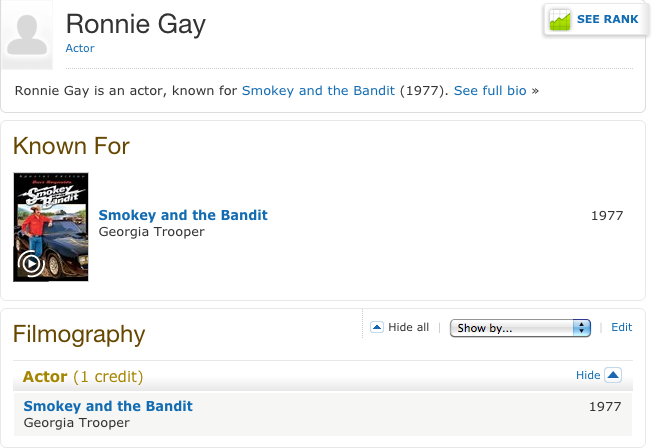The width and height of the screenshot is (652, 448).
Task: Click the See full bio link
Action: 490,91
